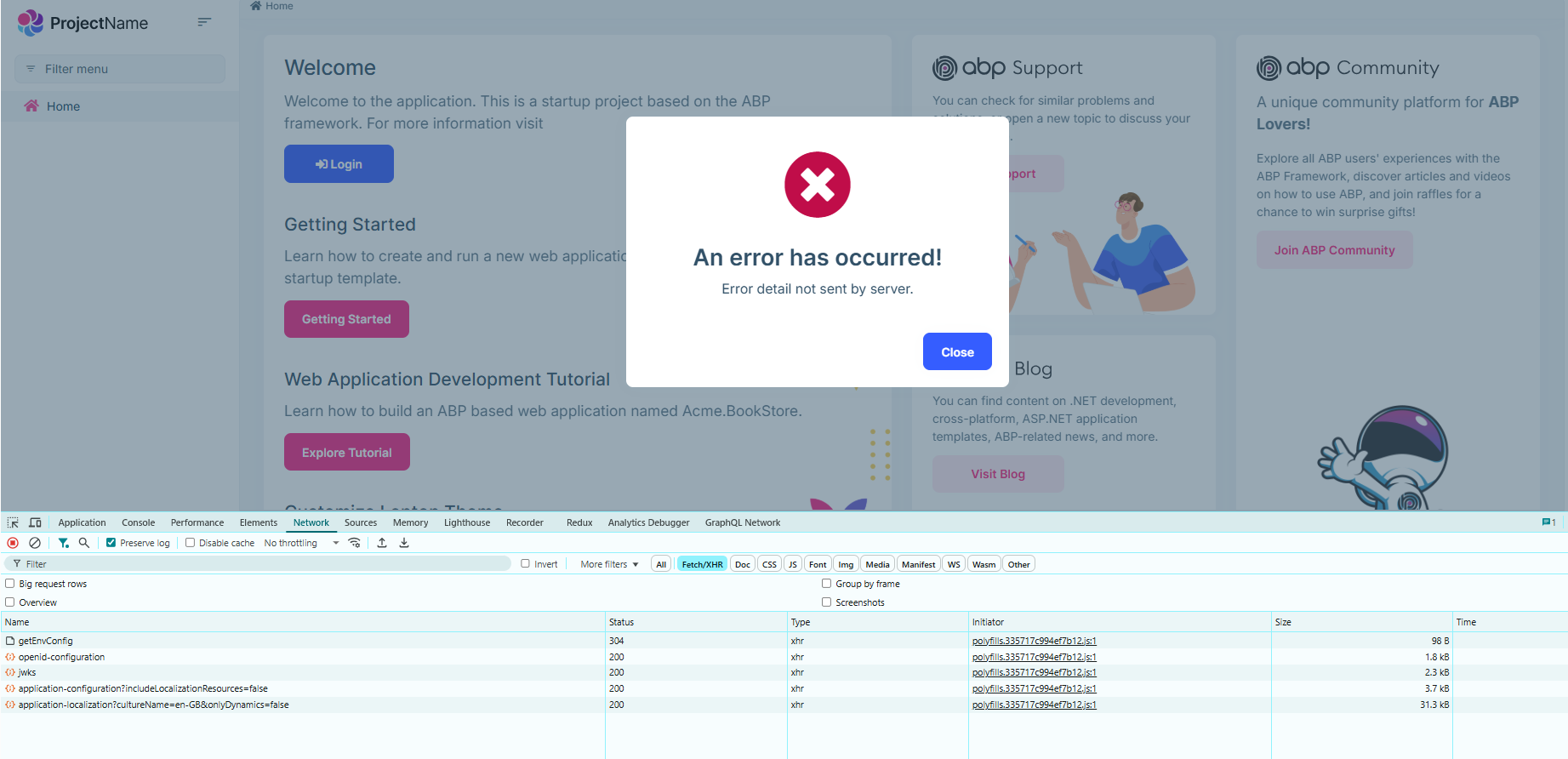Close the error dialog
Viewport: 1568px width, 759px height.
(956, 351)
